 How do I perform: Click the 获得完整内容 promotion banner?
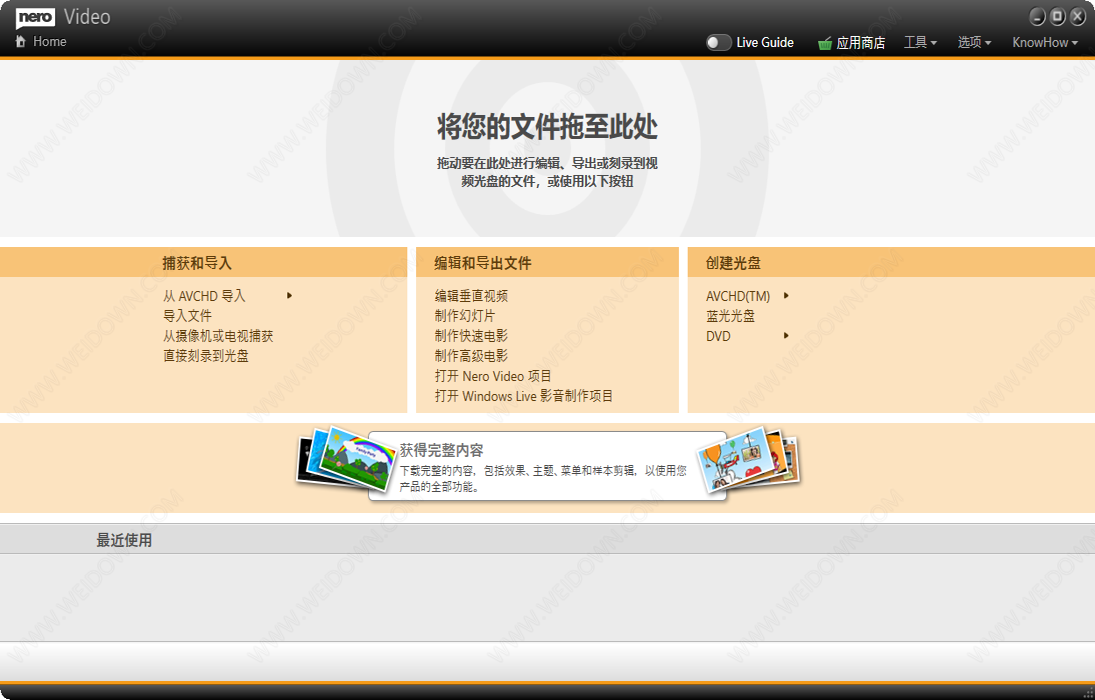[545, 466]
